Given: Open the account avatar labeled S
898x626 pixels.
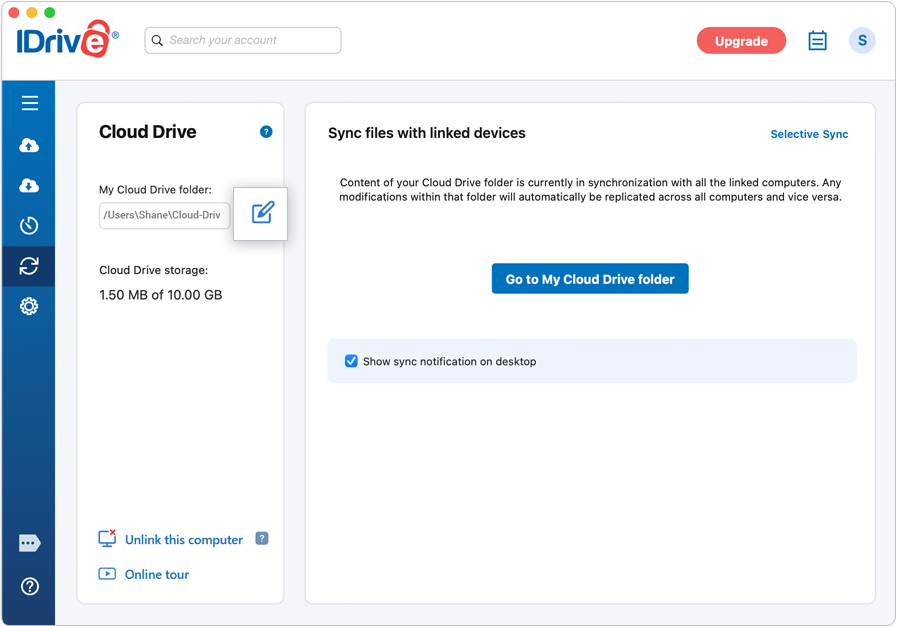Looking at the screenshot, I should point(862,41).
